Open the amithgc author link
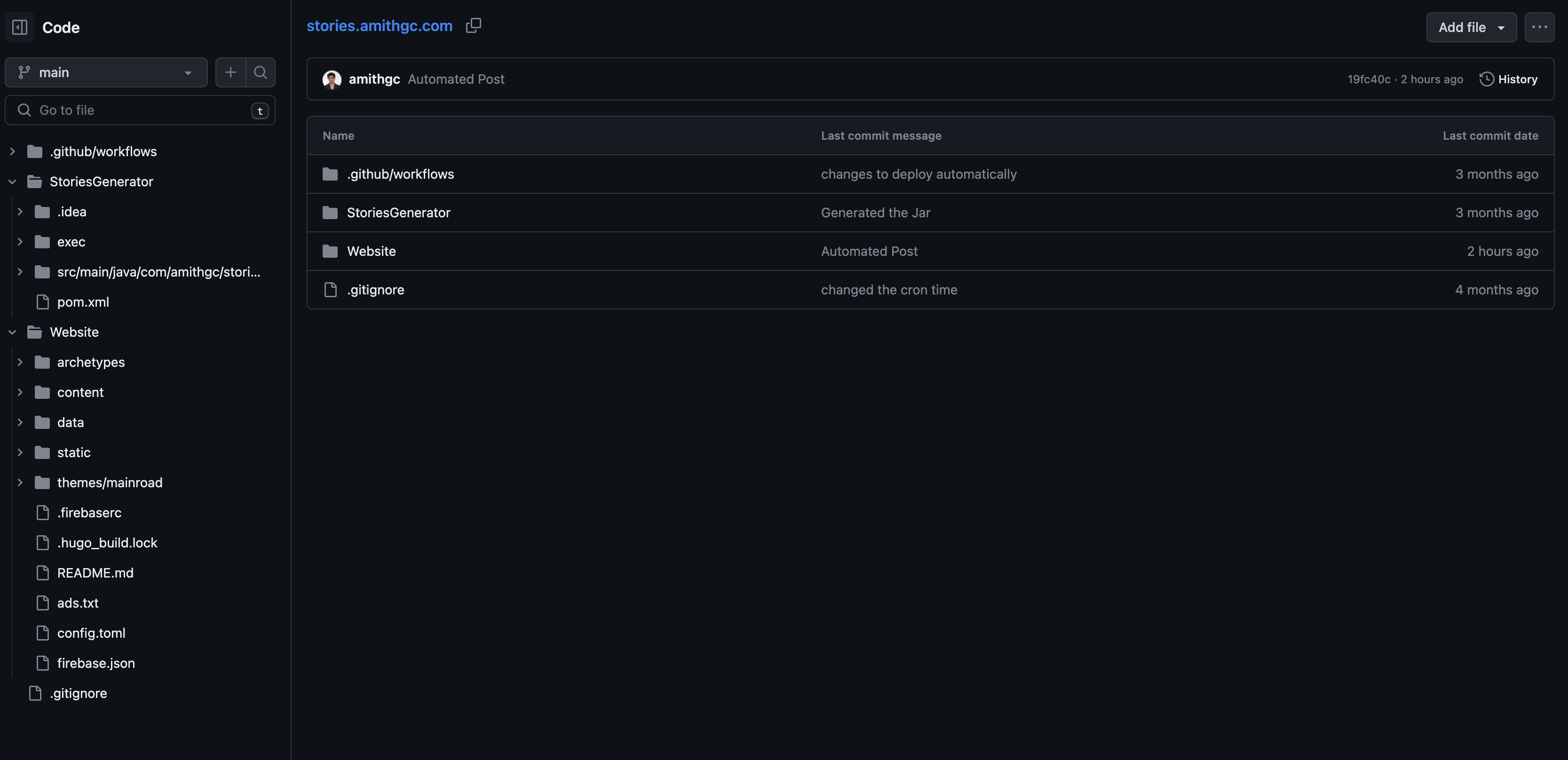1568x760 pixels. coord(374,79)
